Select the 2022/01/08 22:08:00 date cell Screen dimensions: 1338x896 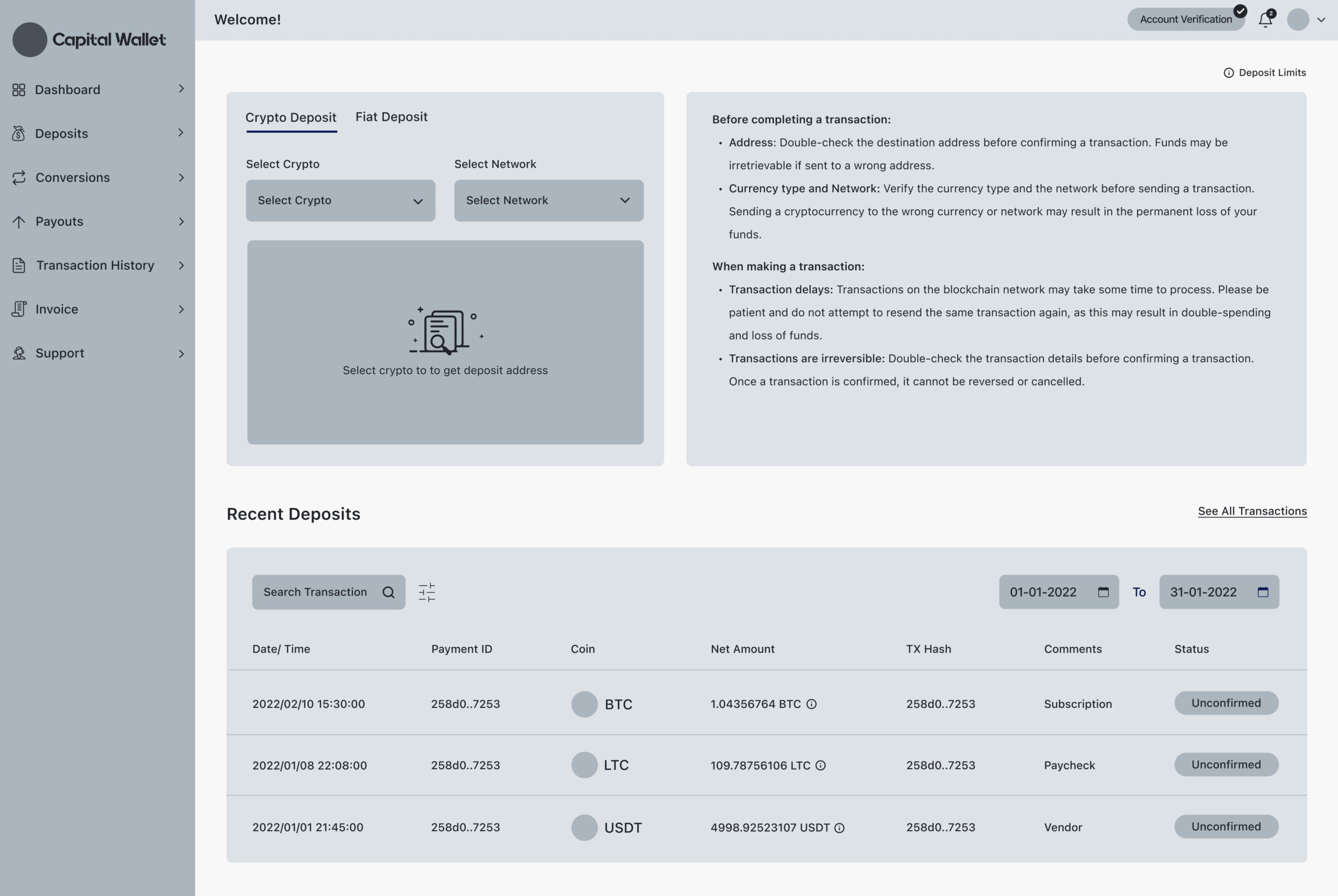(310, 765)
